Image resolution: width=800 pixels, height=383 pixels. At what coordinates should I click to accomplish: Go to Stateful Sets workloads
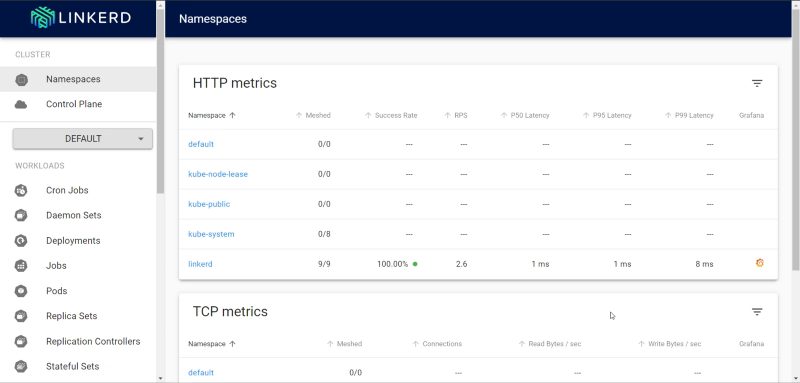pyautogui.click(x=78, y=366)
